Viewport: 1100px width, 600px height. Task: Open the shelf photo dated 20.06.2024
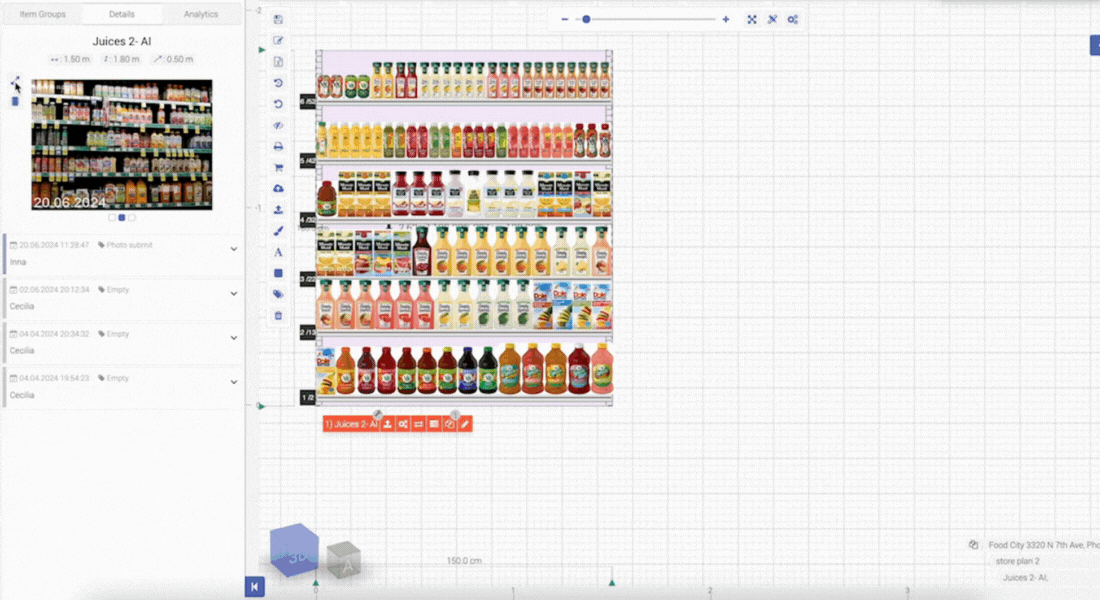coord(122,145)
